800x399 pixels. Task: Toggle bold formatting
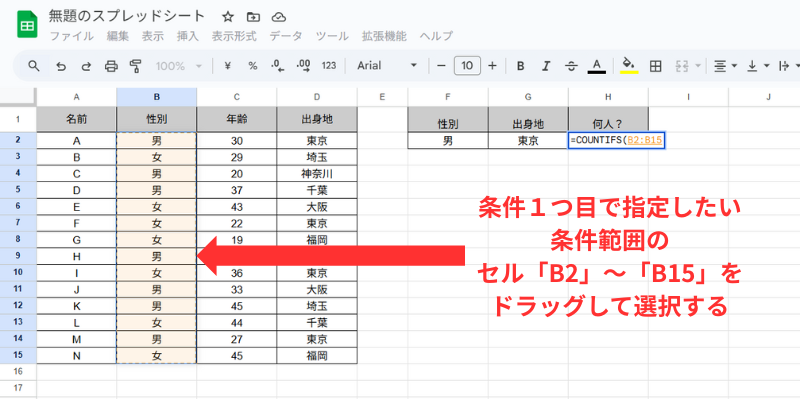(520, 66)
